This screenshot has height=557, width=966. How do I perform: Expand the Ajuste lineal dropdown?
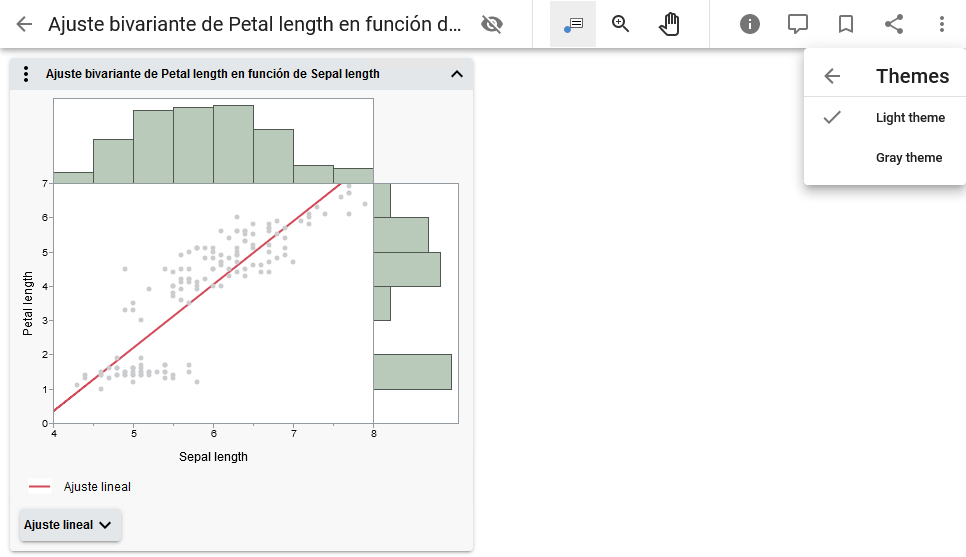point(70,525)
